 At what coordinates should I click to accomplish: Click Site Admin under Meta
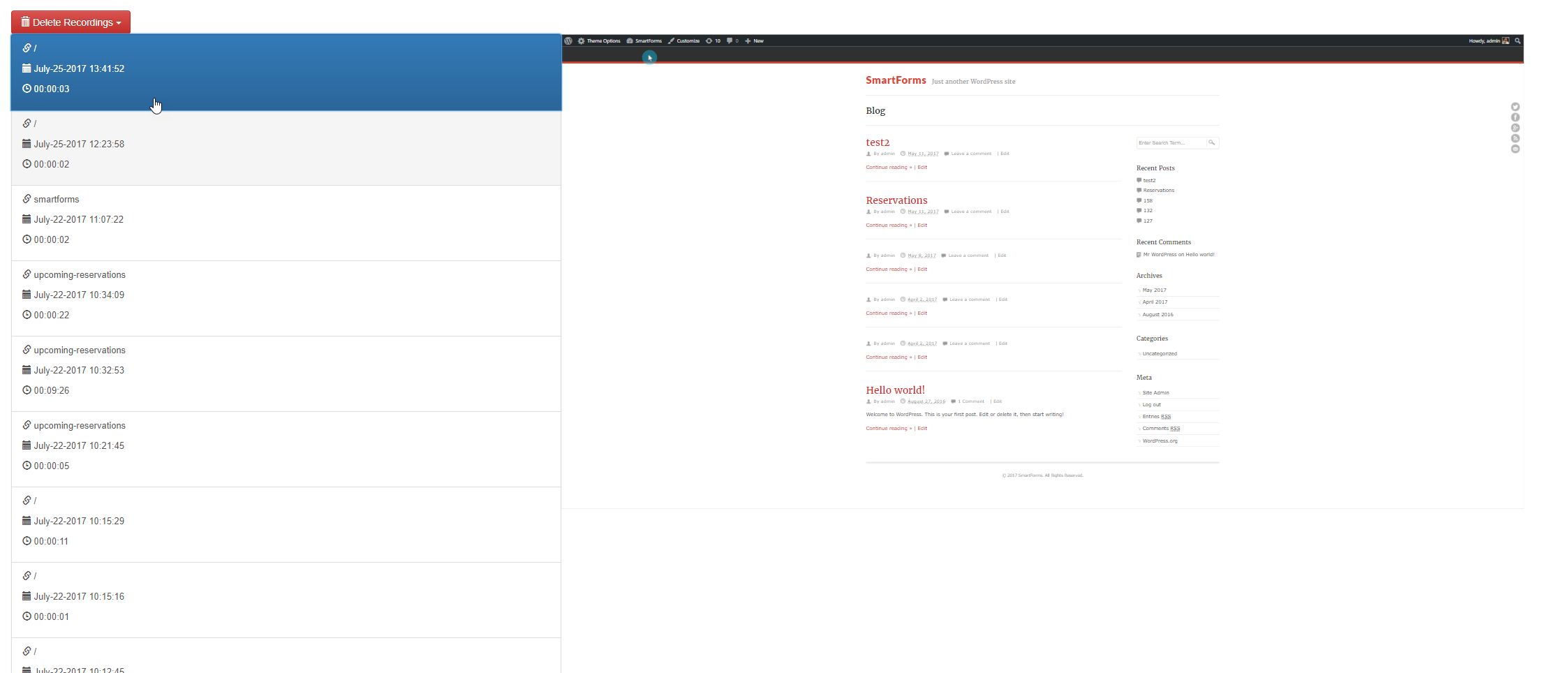[x=1155, y=393]
